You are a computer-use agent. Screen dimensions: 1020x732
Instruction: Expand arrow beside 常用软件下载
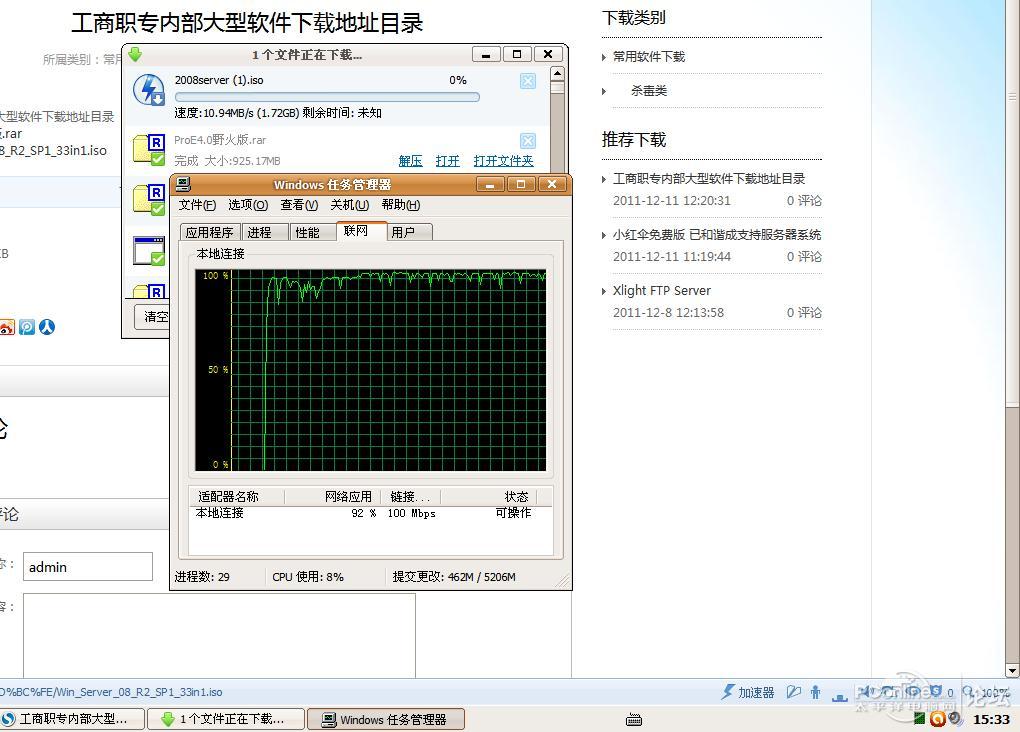[604, 57]
